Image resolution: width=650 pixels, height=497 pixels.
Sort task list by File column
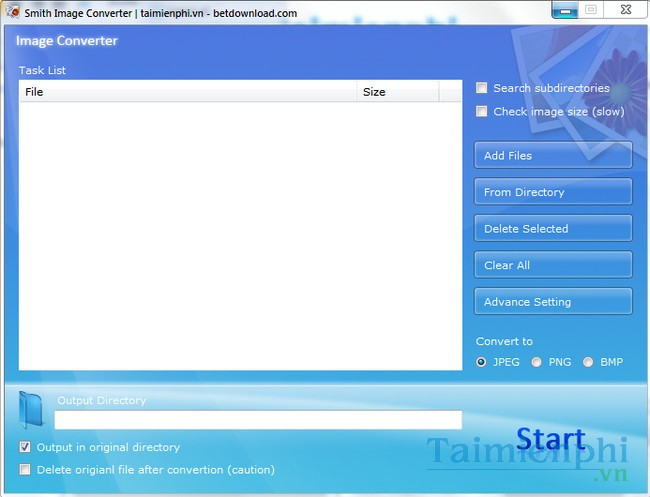(188, 92)
